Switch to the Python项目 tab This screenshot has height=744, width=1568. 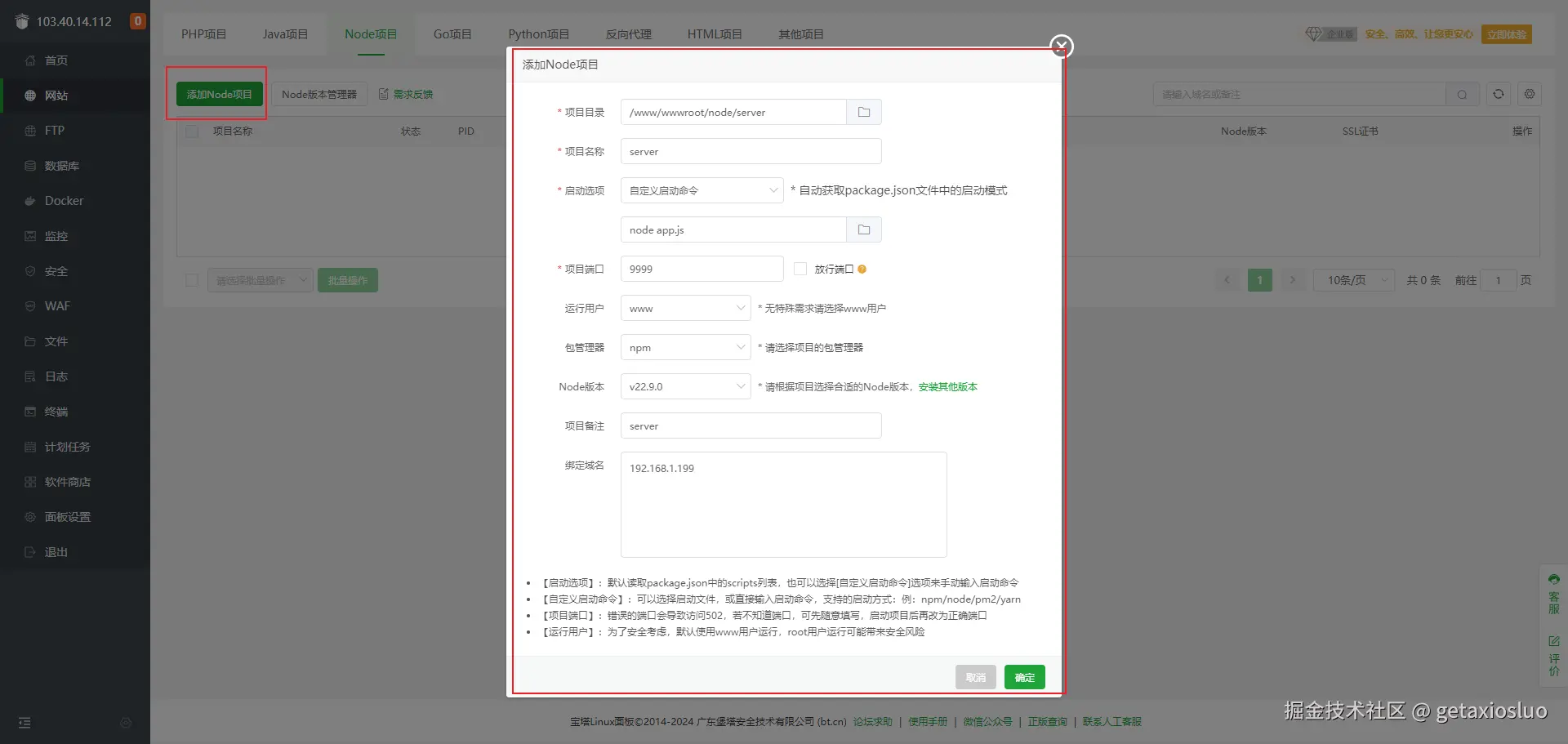click(539, 34)
